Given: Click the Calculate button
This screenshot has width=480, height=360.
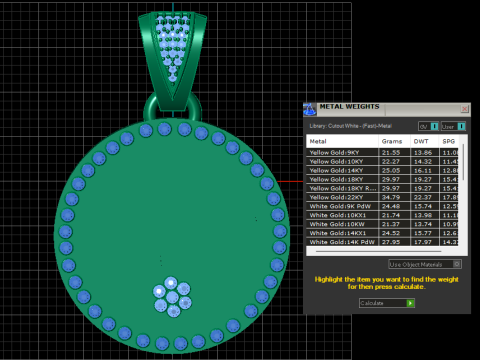Looking at the screenshot, I should (x=387, y=303).
